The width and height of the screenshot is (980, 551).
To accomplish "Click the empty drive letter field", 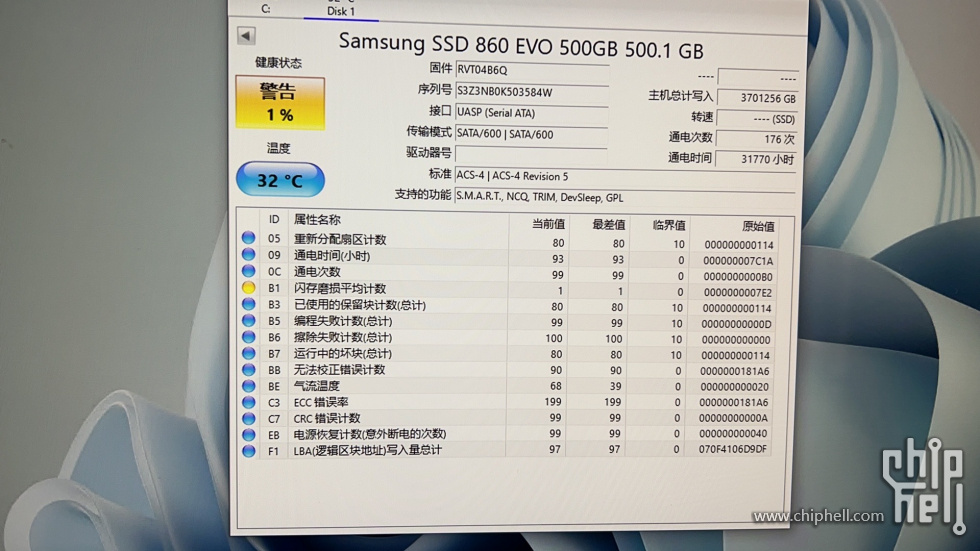I will pyautogui.click(x=532, y=154).
